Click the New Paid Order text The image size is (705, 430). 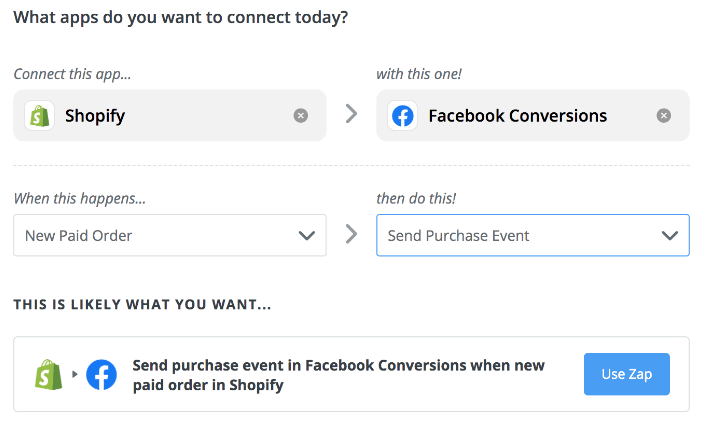pos(79,236)
